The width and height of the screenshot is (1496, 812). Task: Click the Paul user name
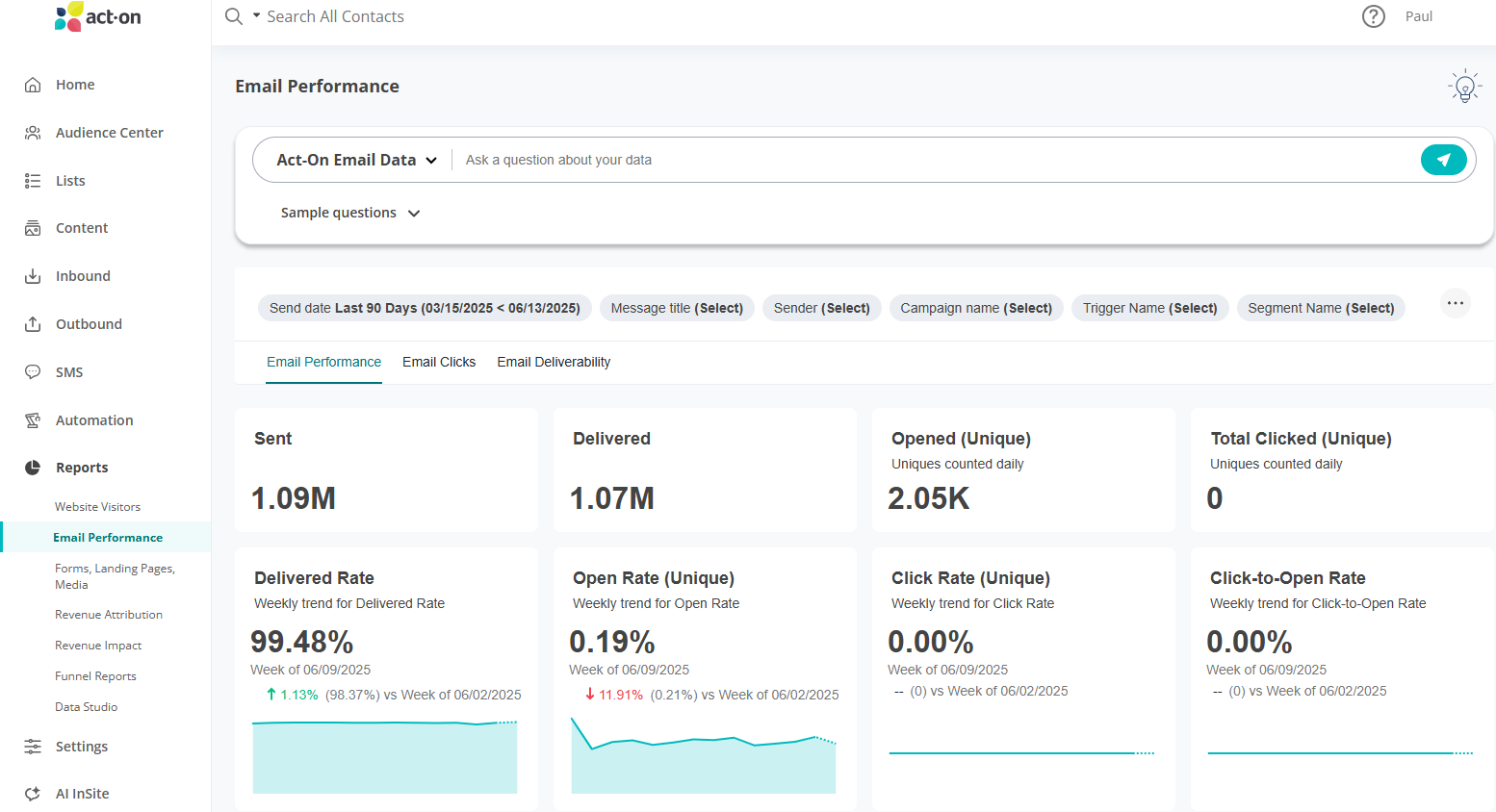tap(1419, 16)
